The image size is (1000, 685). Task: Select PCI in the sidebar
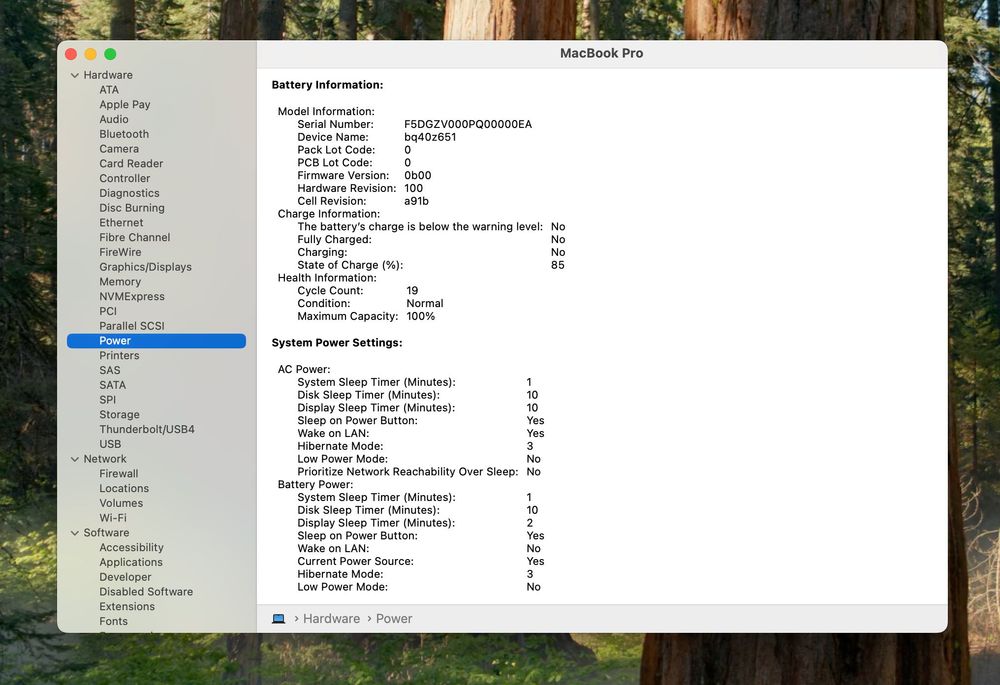[108, 311]
